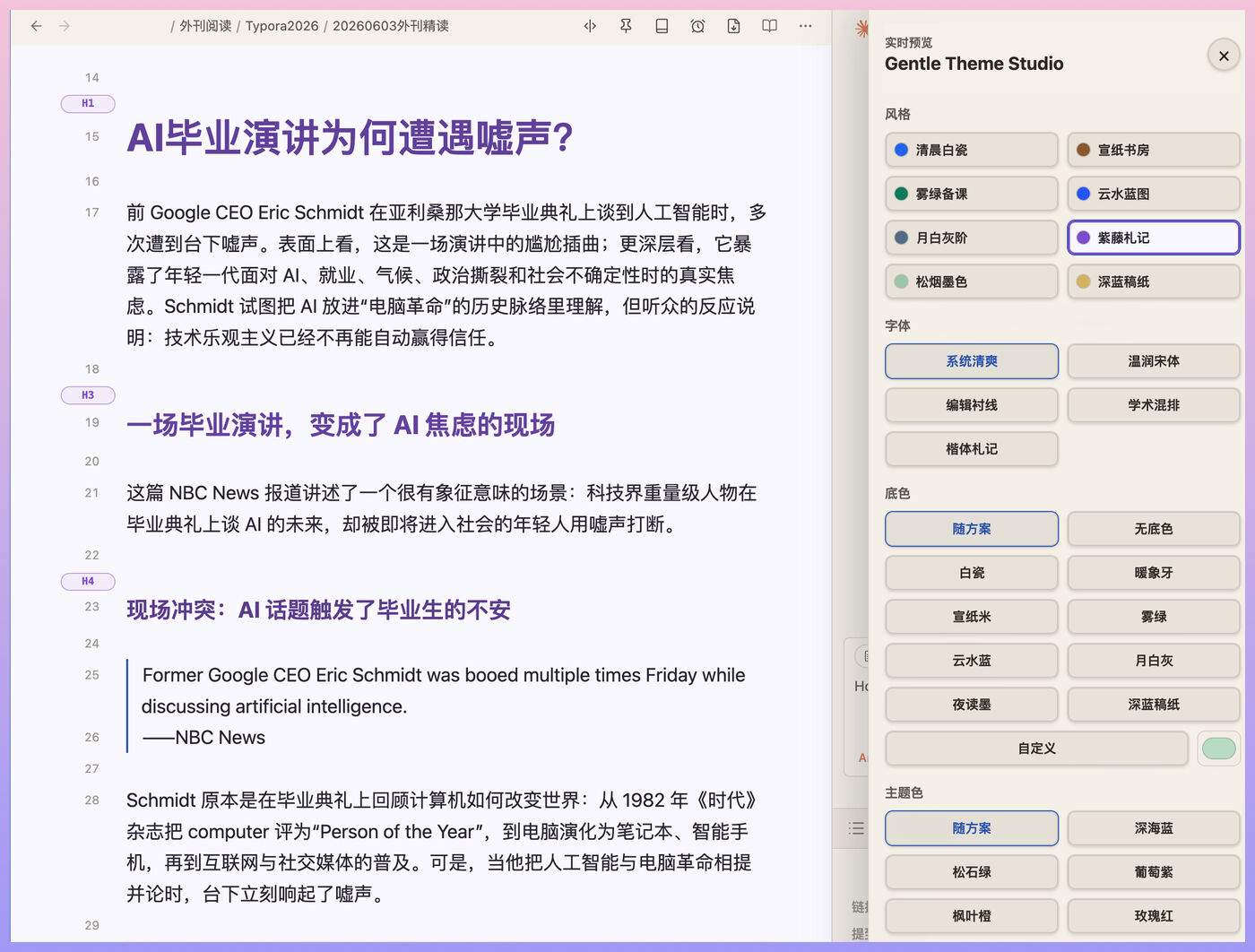This screenshot has width=1255, height=952.
Task: Select 深蓝稿纸 style under 风格
Action: click(x=1154, y=281)
